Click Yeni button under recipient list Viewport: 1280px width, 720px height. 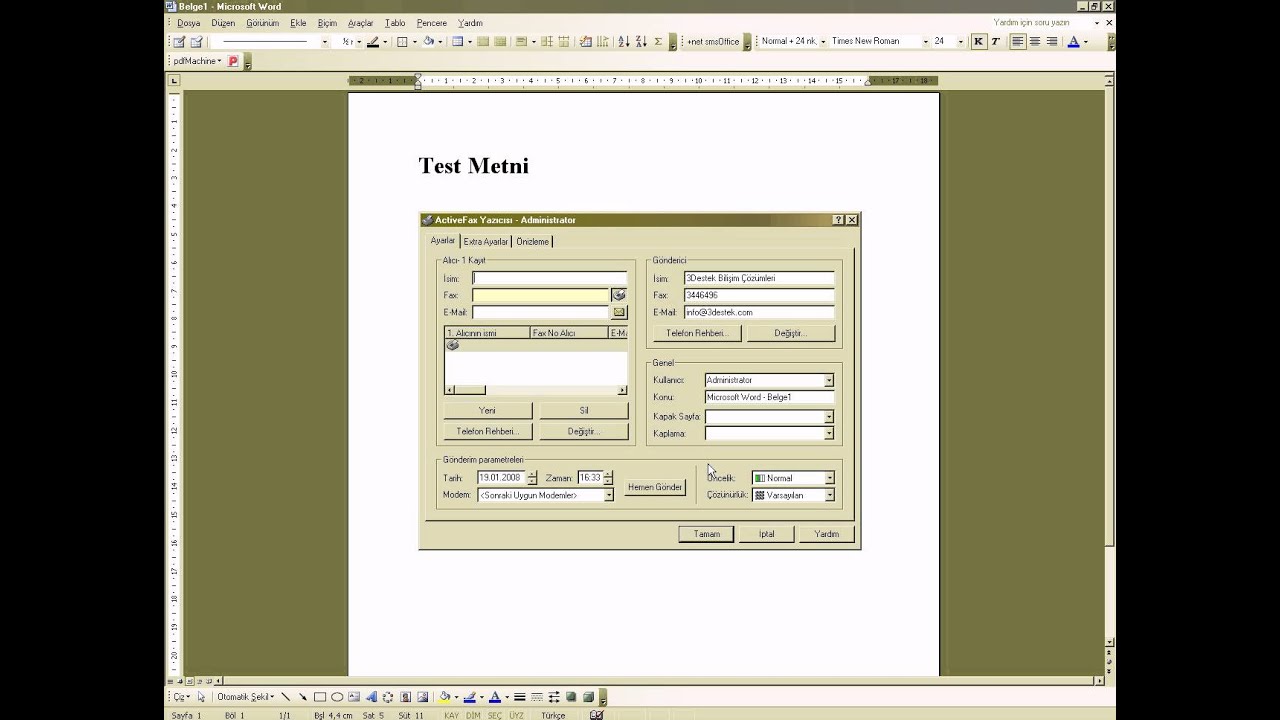pos(487,410)
